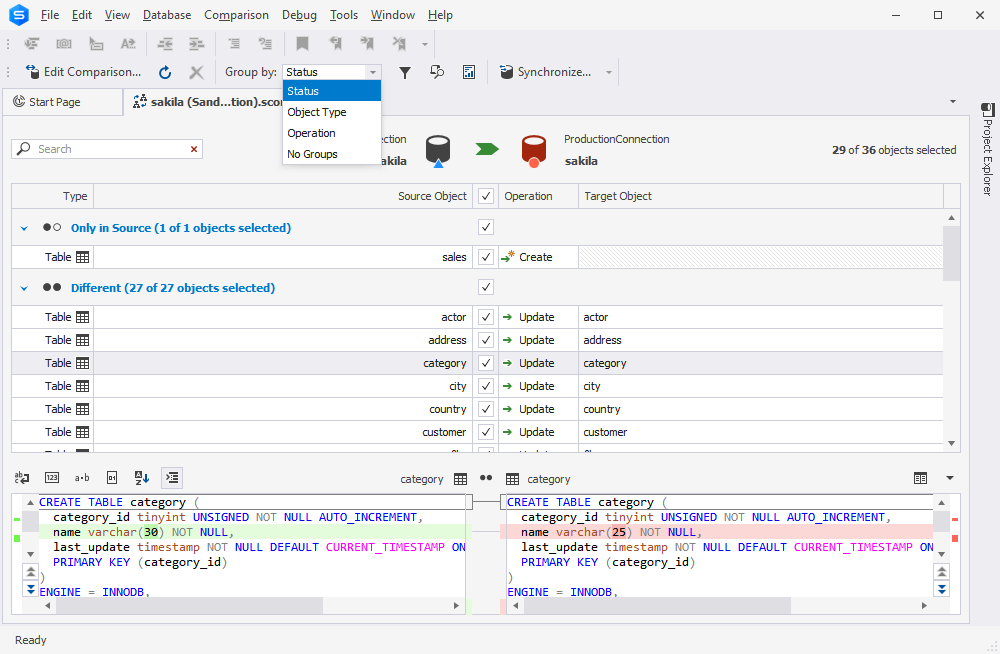Toggle the a·b whitespace icon
Viewport: 1000px width, 654px height.
82,477
